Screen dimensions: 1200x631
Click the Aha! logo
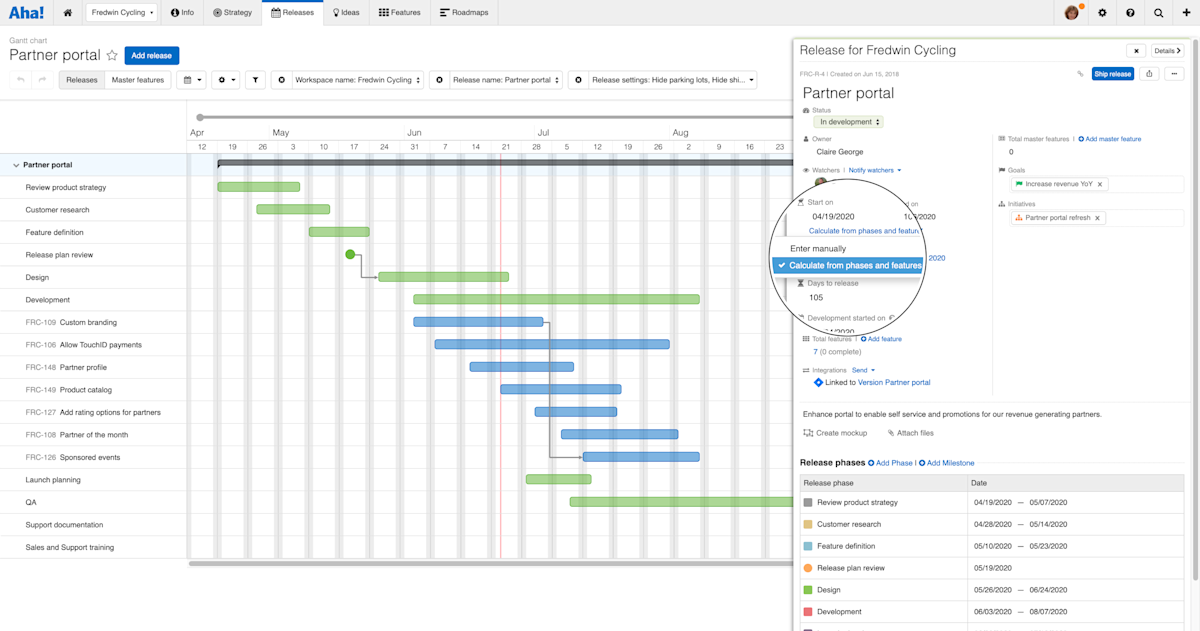pyautogui.click(x=27, y=13)
